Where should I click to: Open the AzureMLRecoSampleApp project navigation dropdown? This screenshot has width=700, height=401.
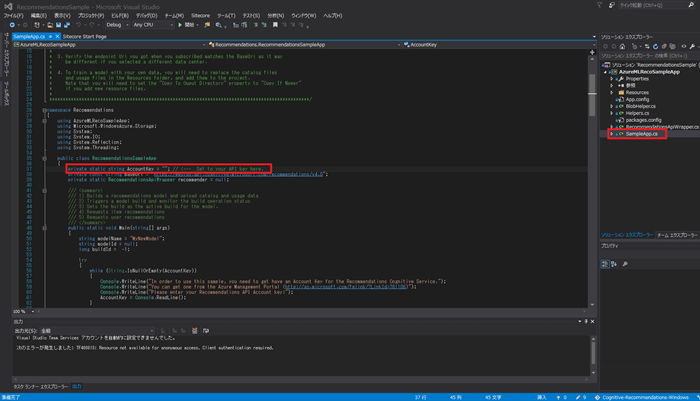click(109, 45)
